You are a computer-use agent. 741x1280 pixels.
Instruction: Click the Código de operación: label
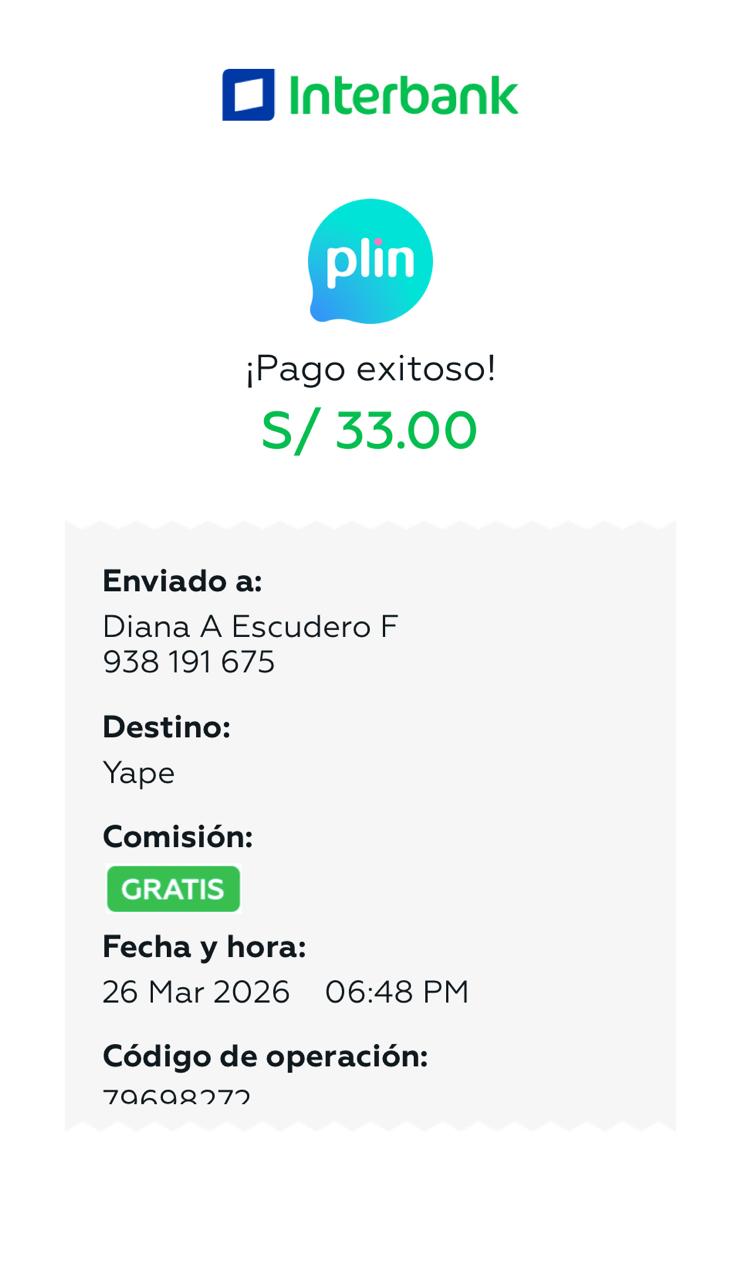click(x=265, y=1056)
